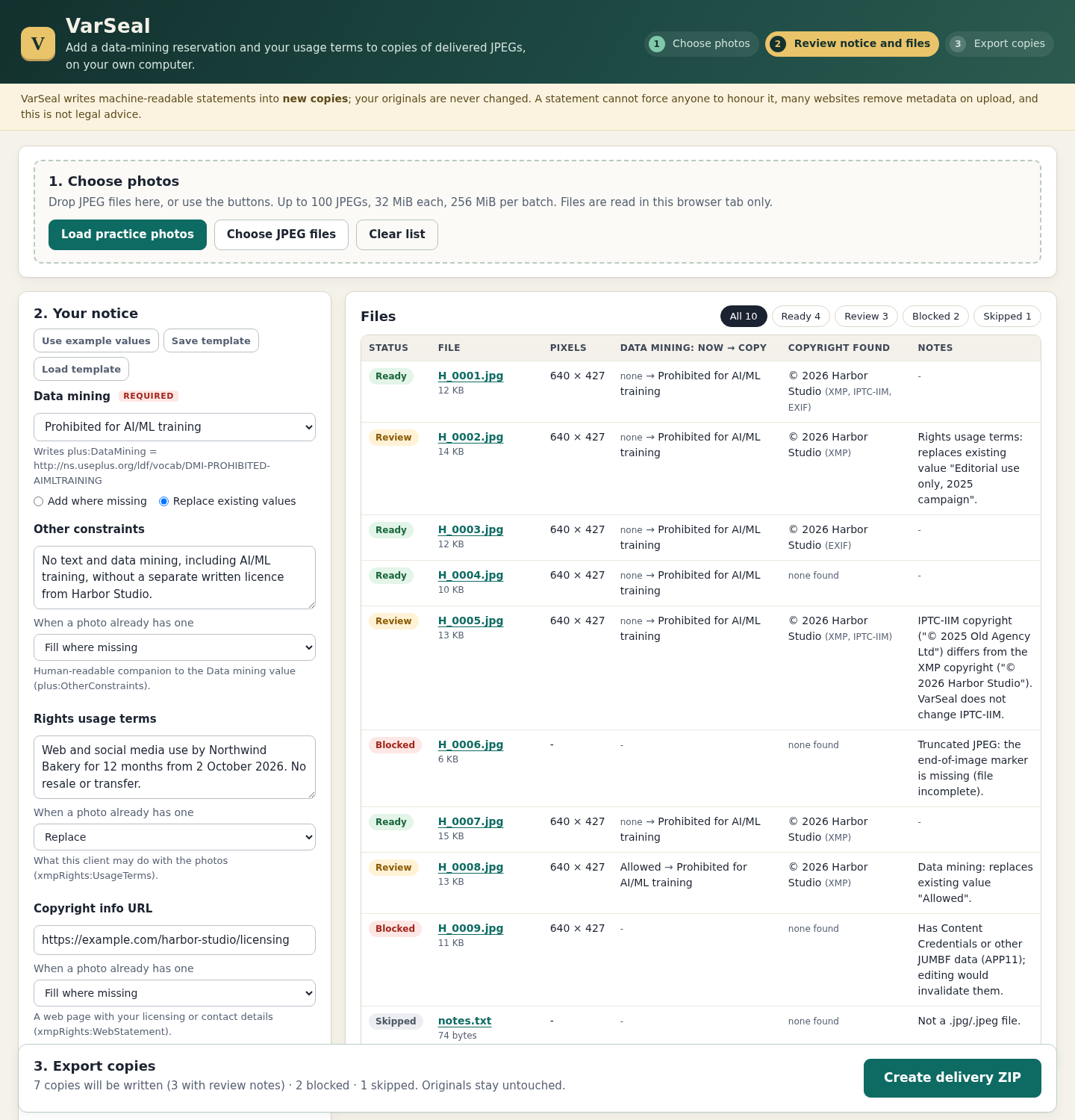Clear the photo list
The height and width of the screenshot is (1120, 1075).
point(397,234)
